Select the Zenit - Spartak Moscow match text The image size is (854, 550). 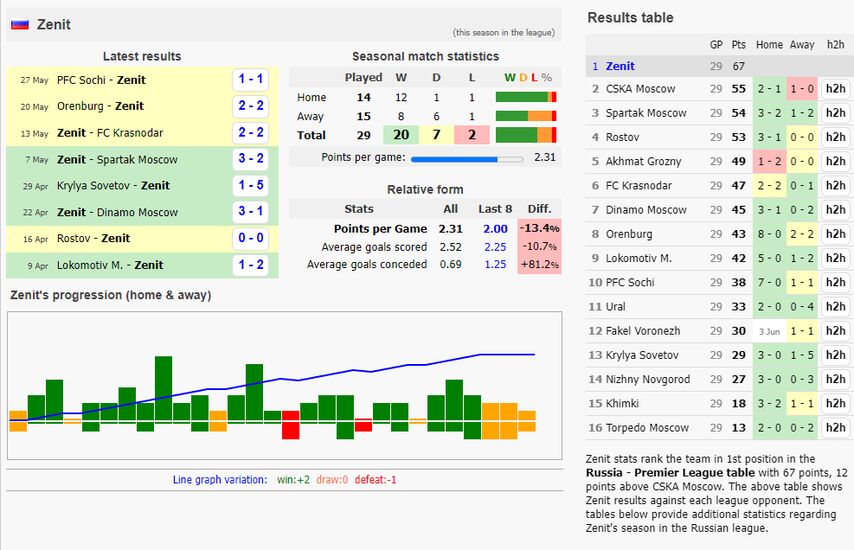point(117,160)
